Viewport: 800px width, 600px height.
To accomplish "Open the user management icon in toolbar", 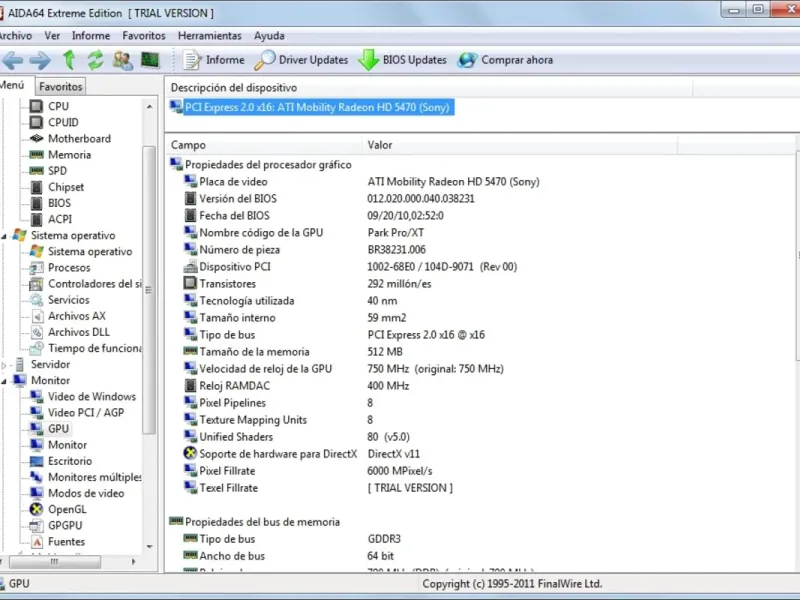I will click(123, 60).
